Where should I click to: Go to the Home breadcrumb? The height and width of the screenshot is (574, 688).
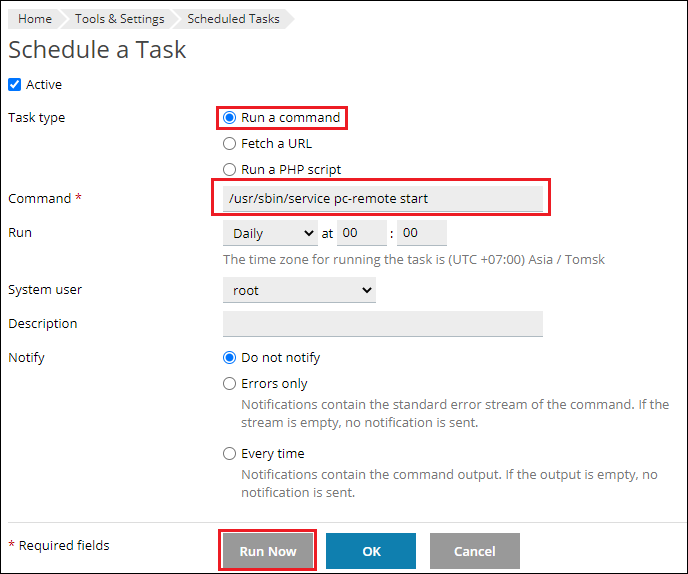35,19
